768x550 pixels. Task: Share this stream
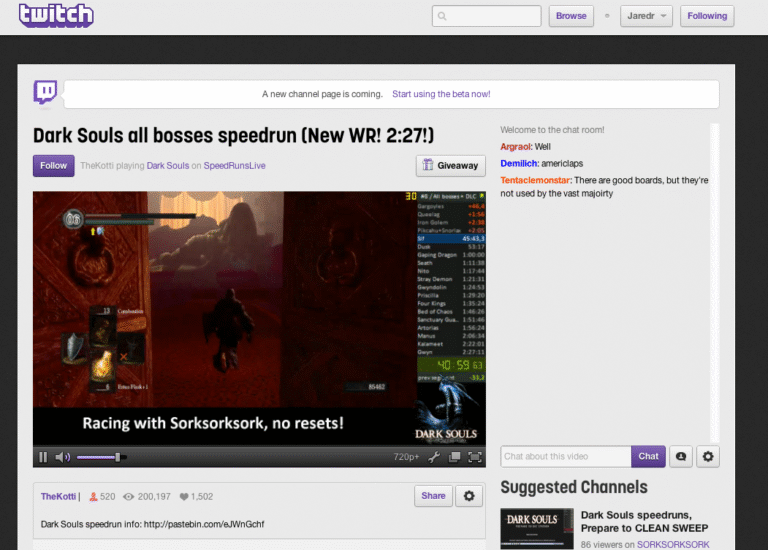pyautogui.click(x=433, y=496)
